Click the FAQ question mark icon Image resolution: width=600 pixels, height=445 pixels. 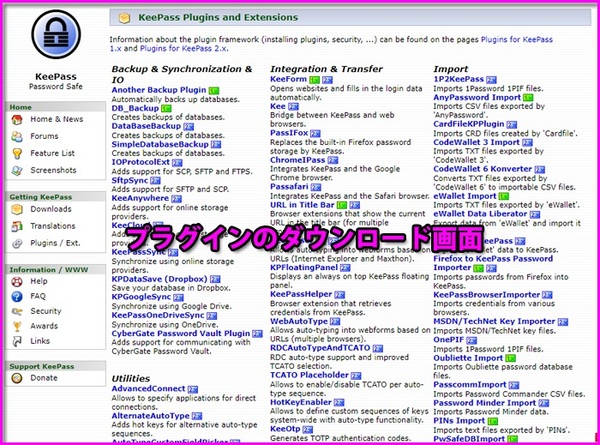click(17, 297)
